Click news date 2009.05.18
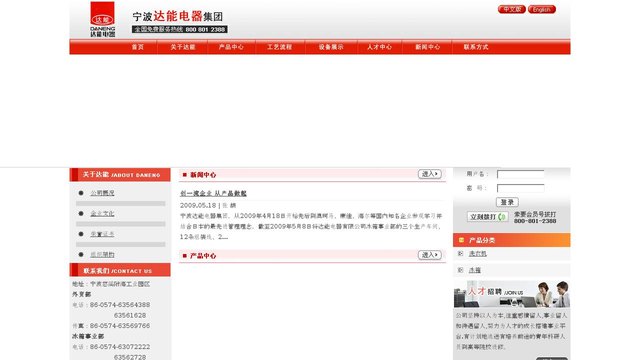Image resolution: width=640 pixels, height=360 pixels. click(x=198, y=205)
